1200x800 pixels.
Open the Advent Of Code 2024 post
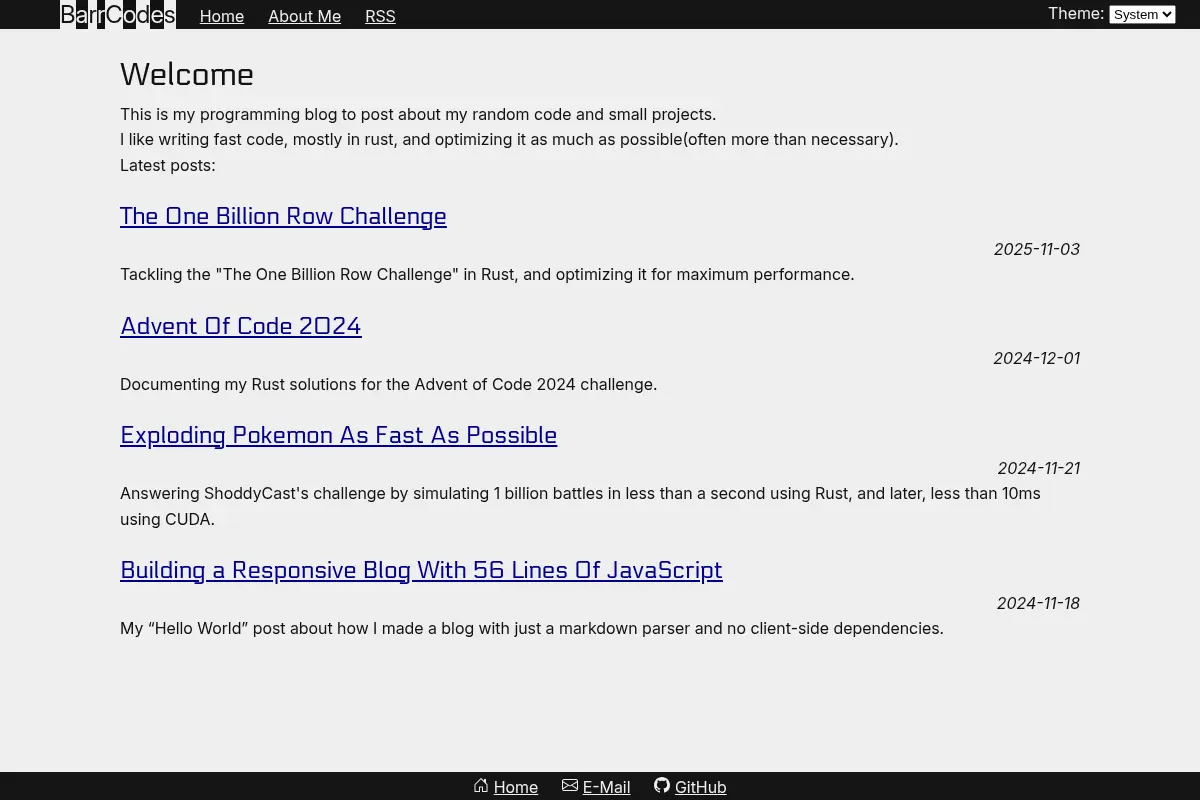(x=240, y=326)
